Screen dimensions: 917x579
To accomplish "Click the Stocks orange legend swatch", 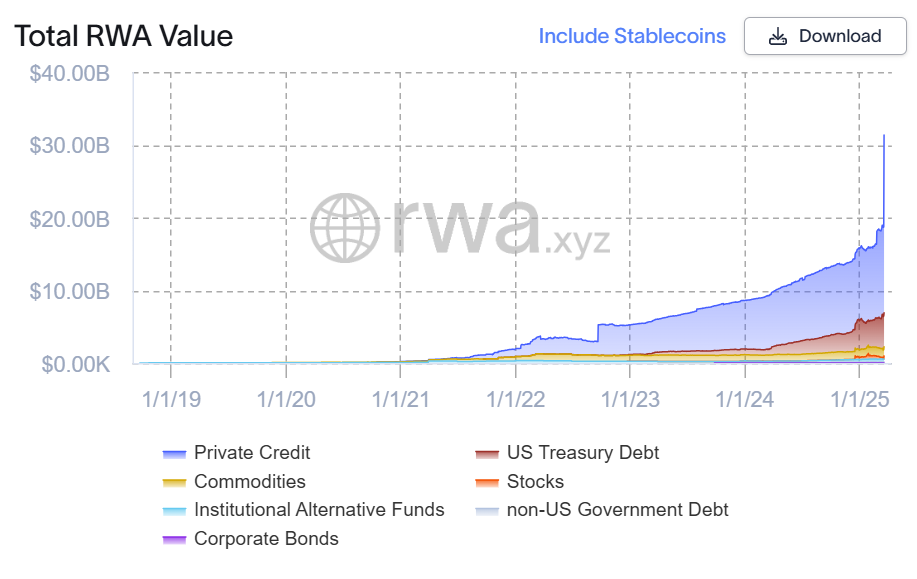I will (x=487, y=483).
